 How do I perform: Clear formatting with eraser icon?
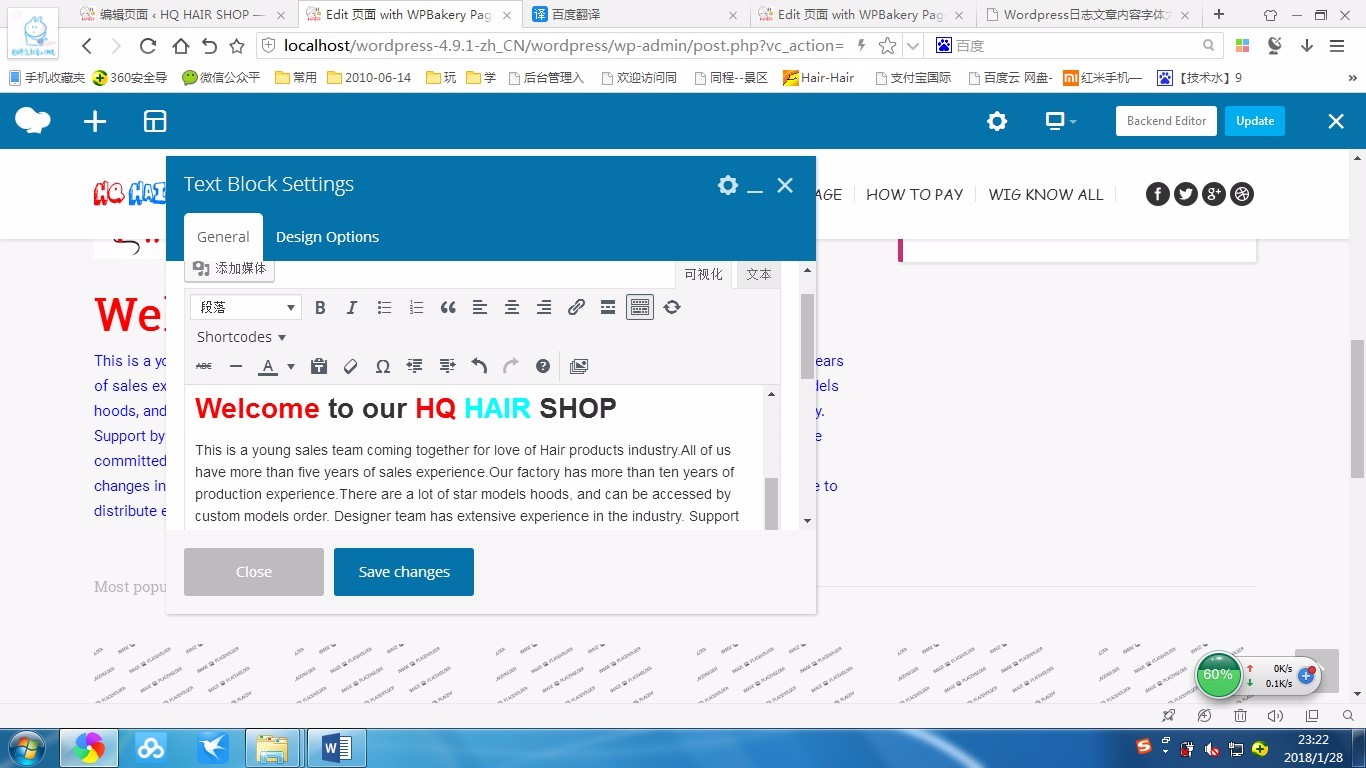pyautogui.click(x=351, y=367)
